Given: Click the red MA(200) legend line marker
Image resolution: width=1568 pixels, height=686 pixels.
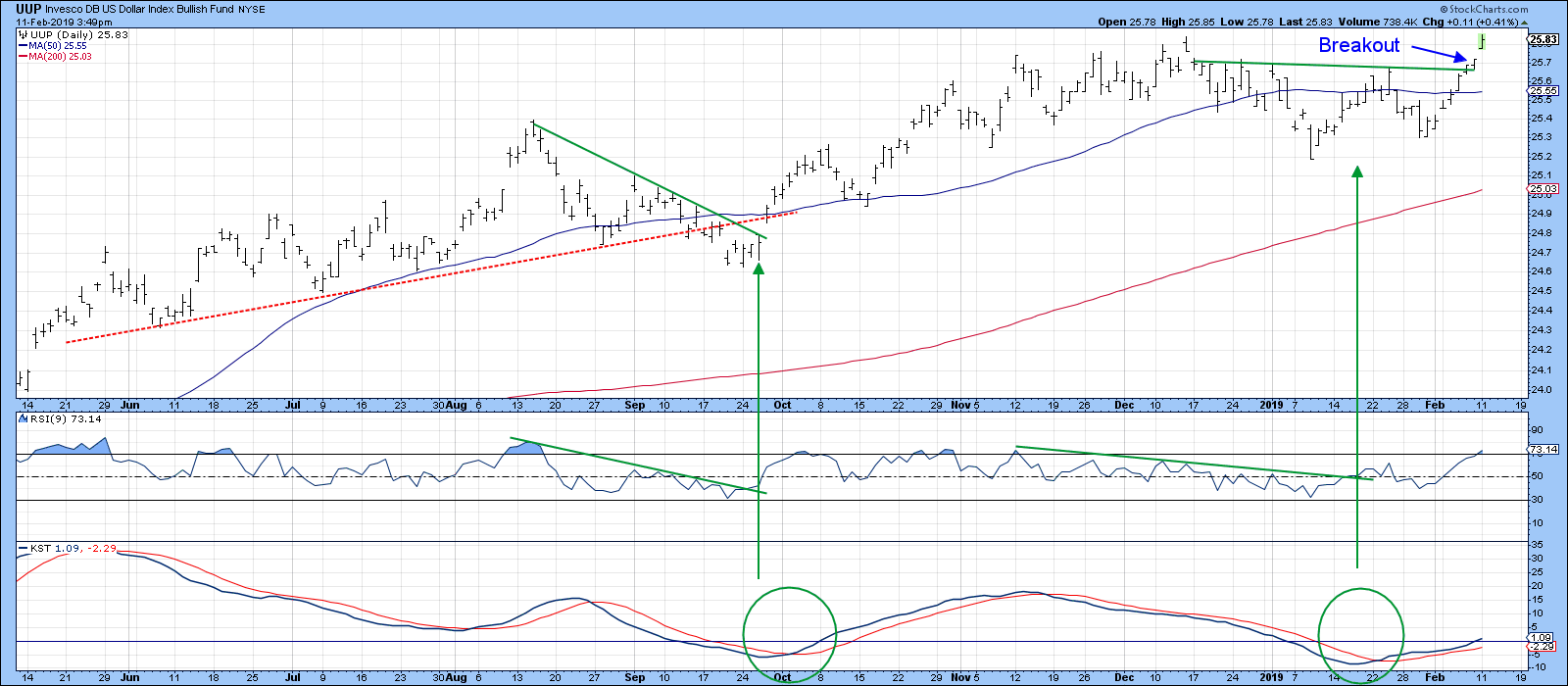Looking at the screenshot, I should point(23,57).
